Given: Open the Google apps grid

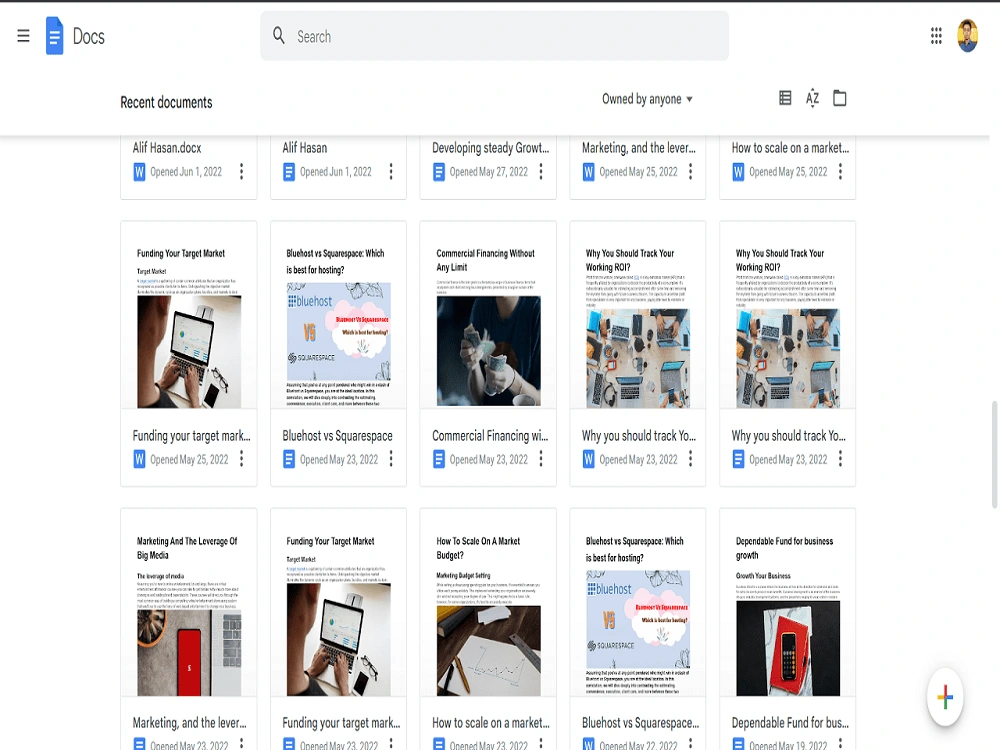Looking at the screenshot, I should [936, 36].
